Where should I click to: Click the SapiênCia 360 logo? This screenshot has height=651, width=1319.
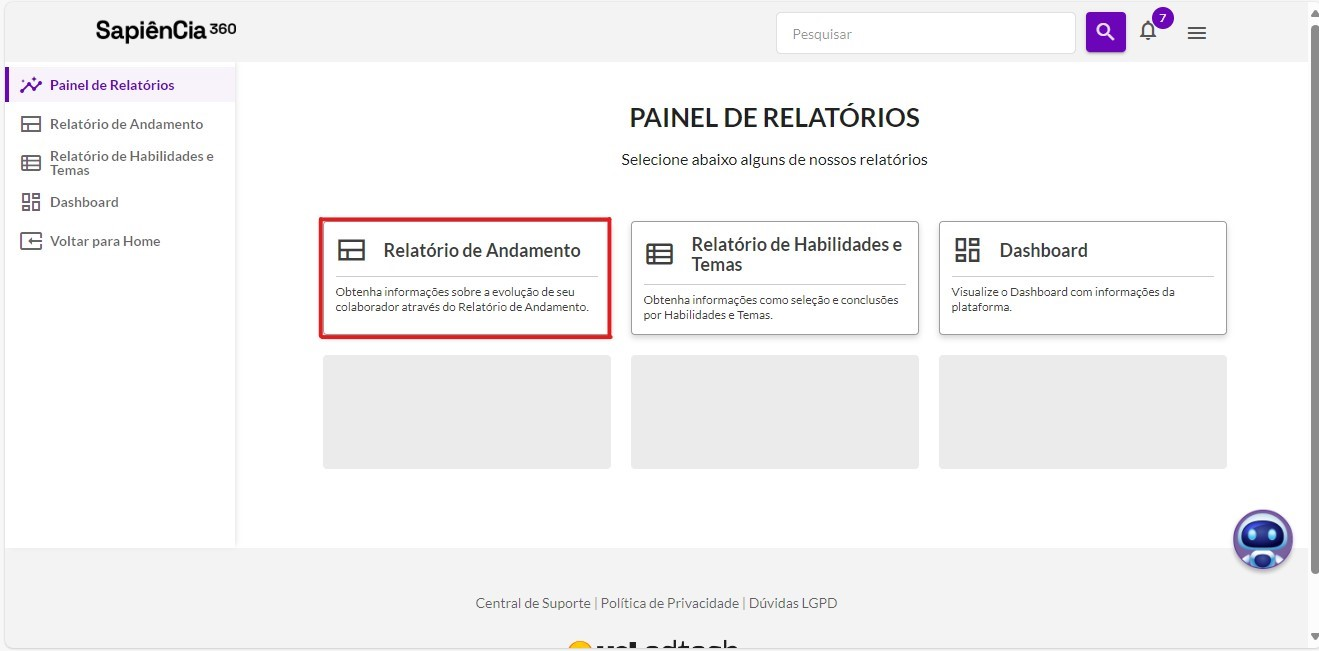pos(166,30)
